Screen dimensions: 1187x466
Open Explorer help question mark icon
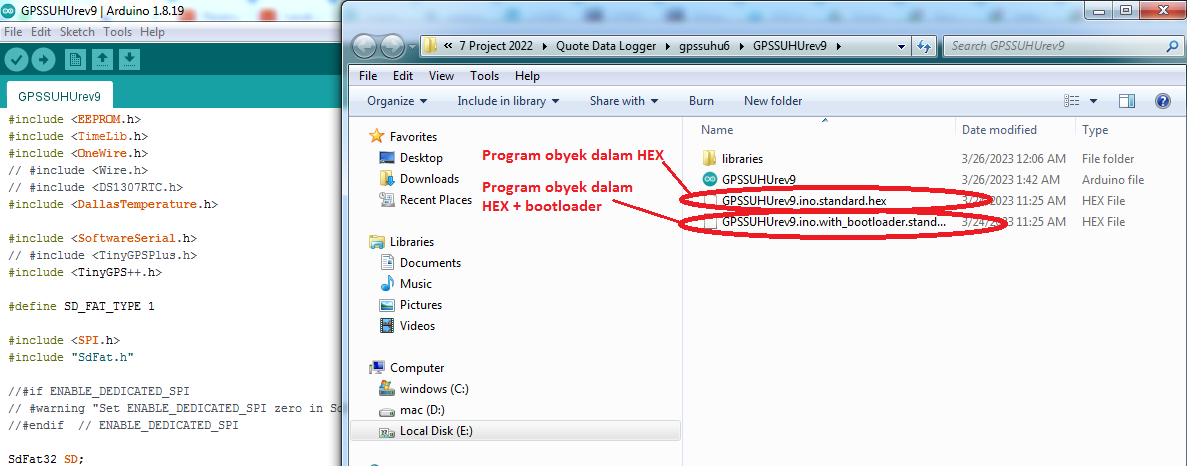pyautogui.click(x=1162, y=101)
